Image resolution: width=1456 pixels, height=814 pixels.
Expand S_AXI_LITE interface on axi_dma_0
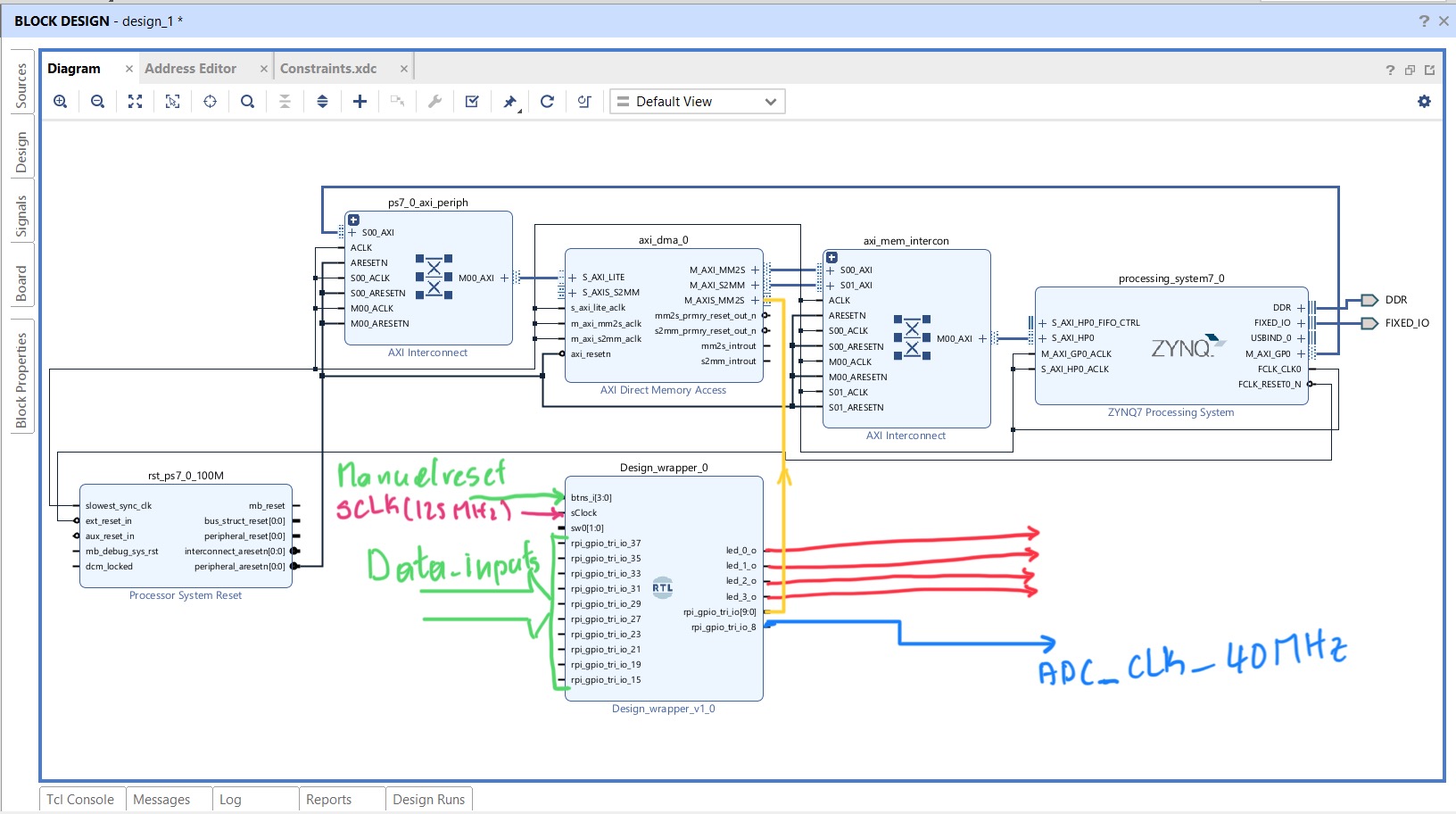point(573,278)
